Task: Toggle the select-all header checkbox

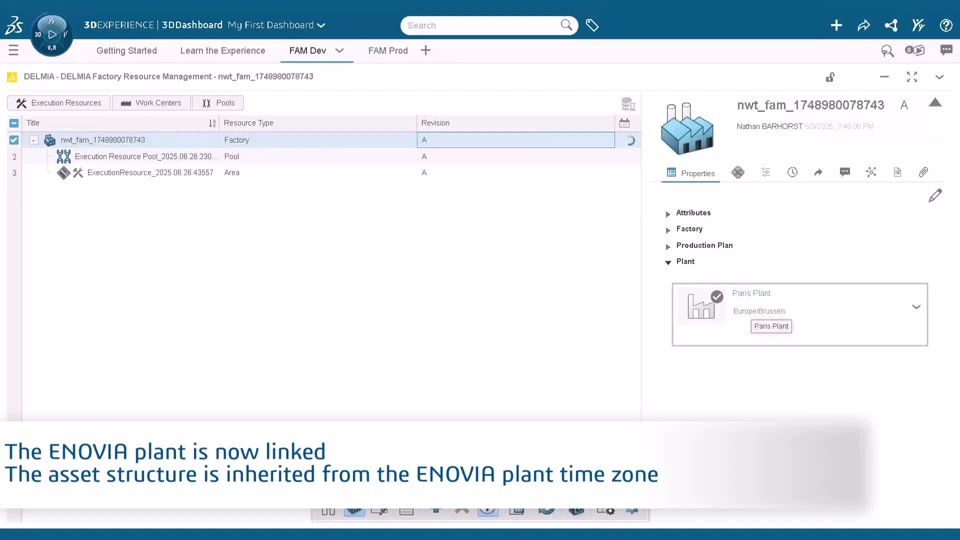Action: tap(13, 123)
